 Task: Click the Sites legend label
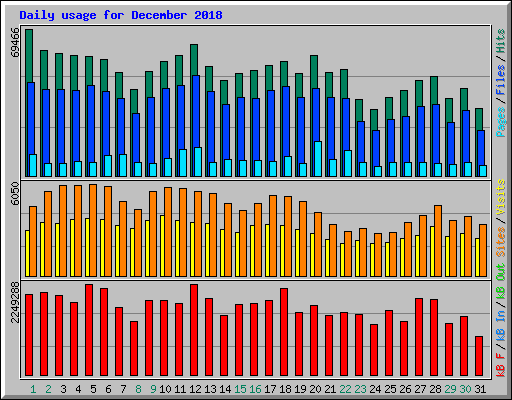tap(500, 242)
